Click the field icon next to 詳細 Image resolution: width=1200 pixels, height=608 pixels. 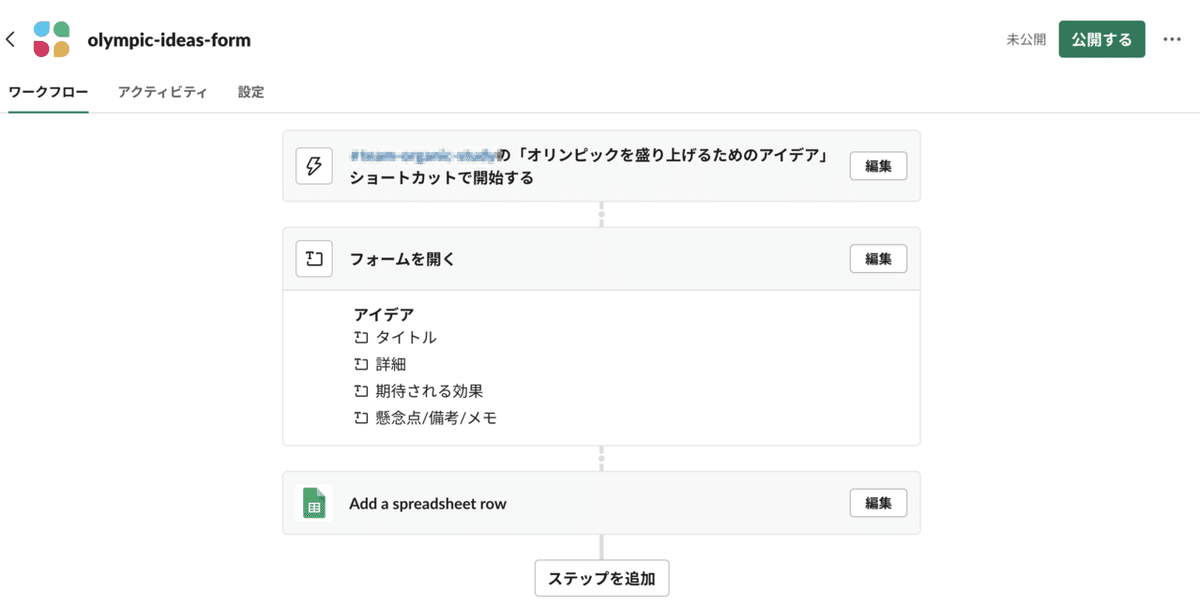pyautogui.click(x=361, y=364)
